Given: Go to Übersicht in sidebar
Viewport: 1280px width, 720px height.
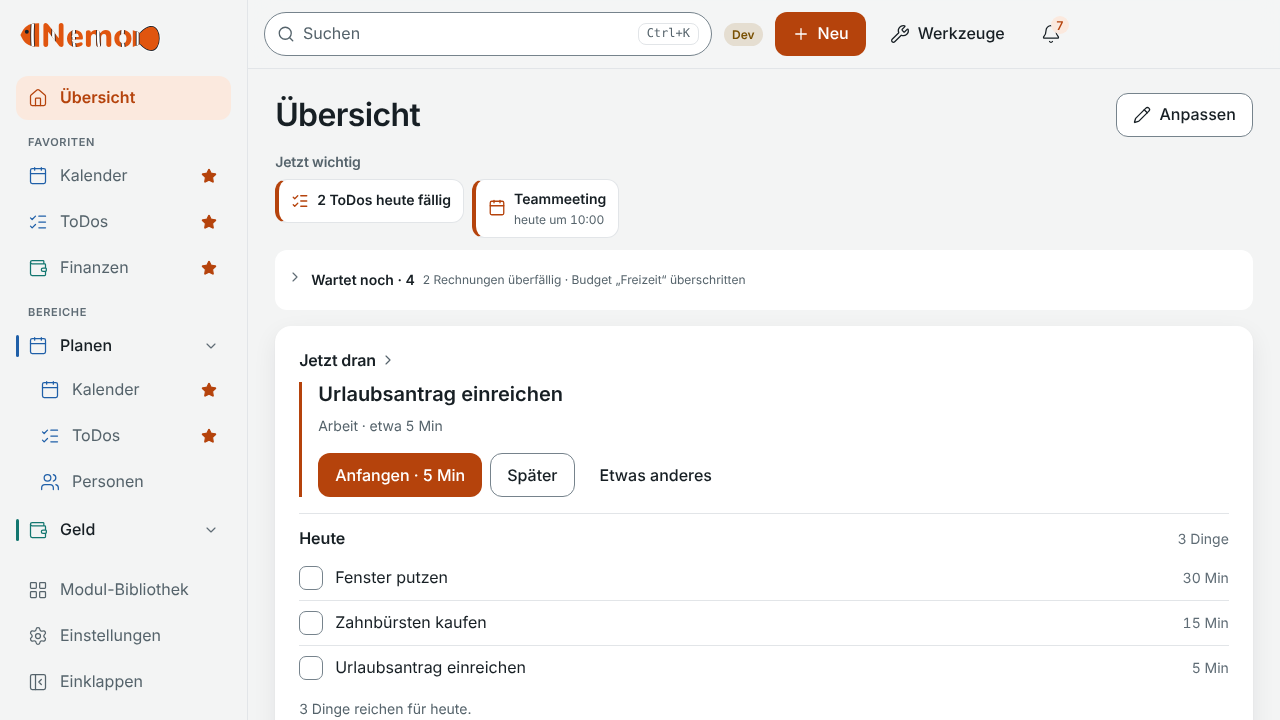Looking at the screenshot, I should (x=123, y=98).
